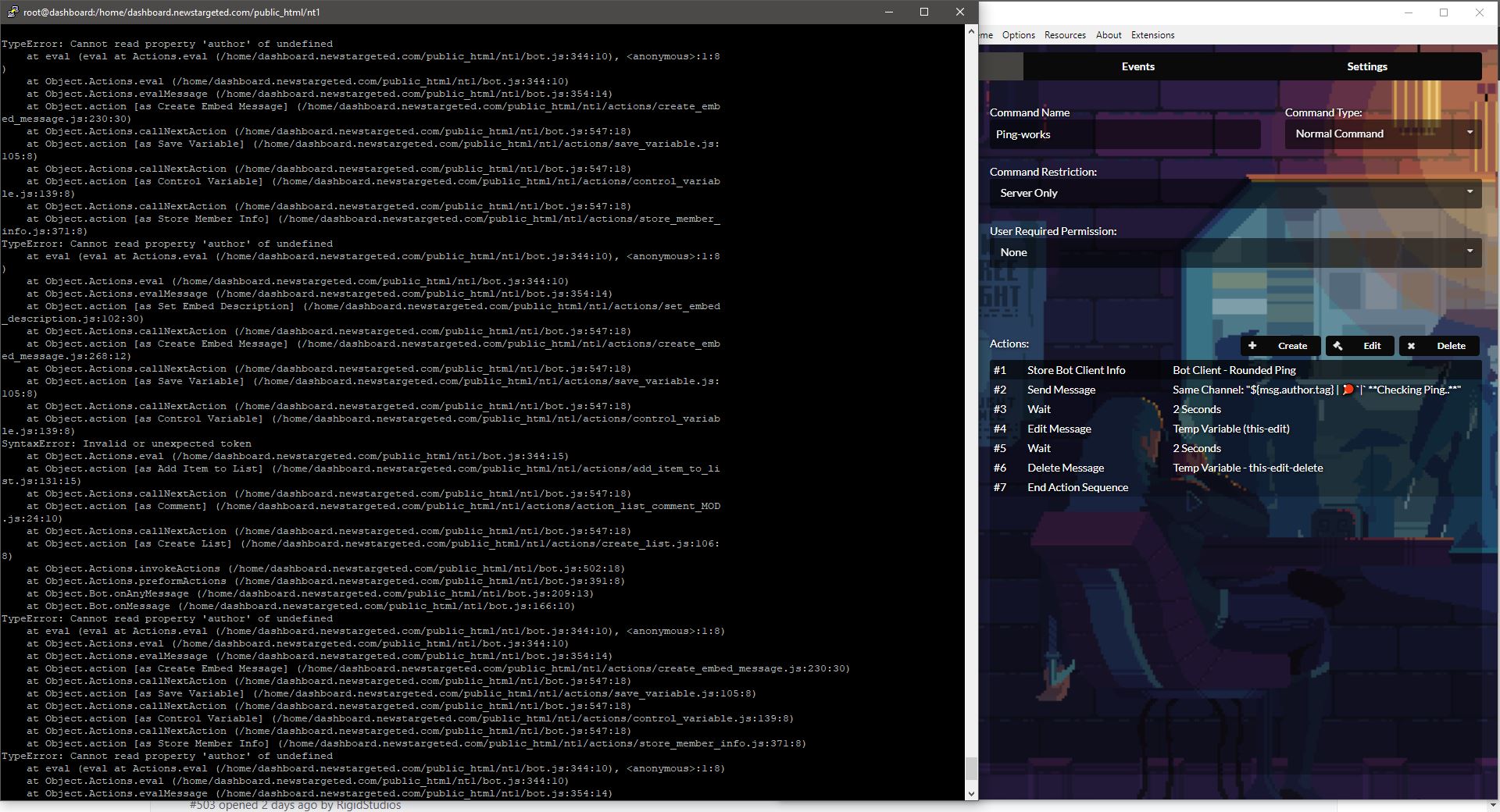Click the terminal window title bar program icon

12,12
